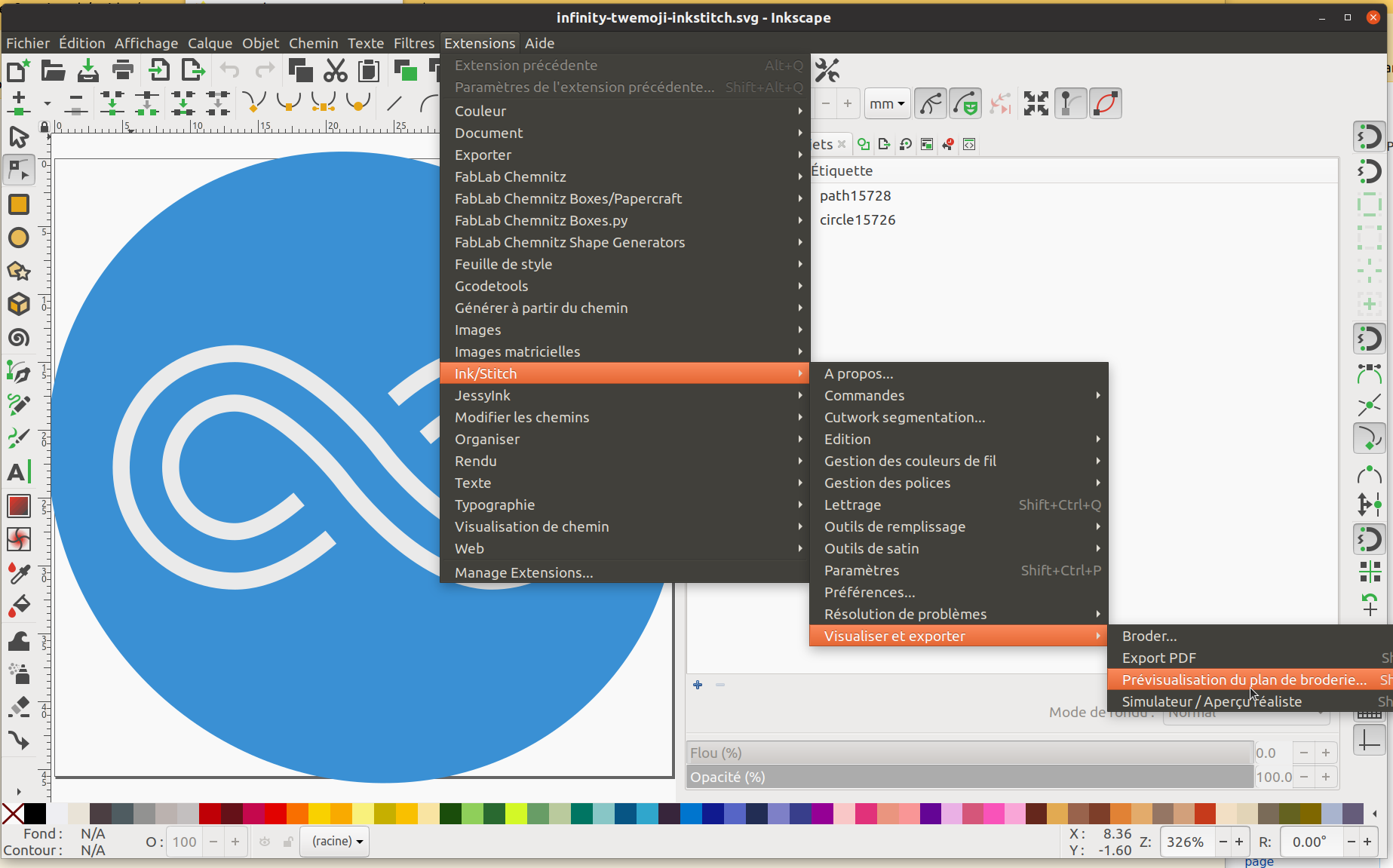The width and height of the screenshot is (1393, 868).
Task: Open the Fichier menu
Action: click(x=28, y=43)
